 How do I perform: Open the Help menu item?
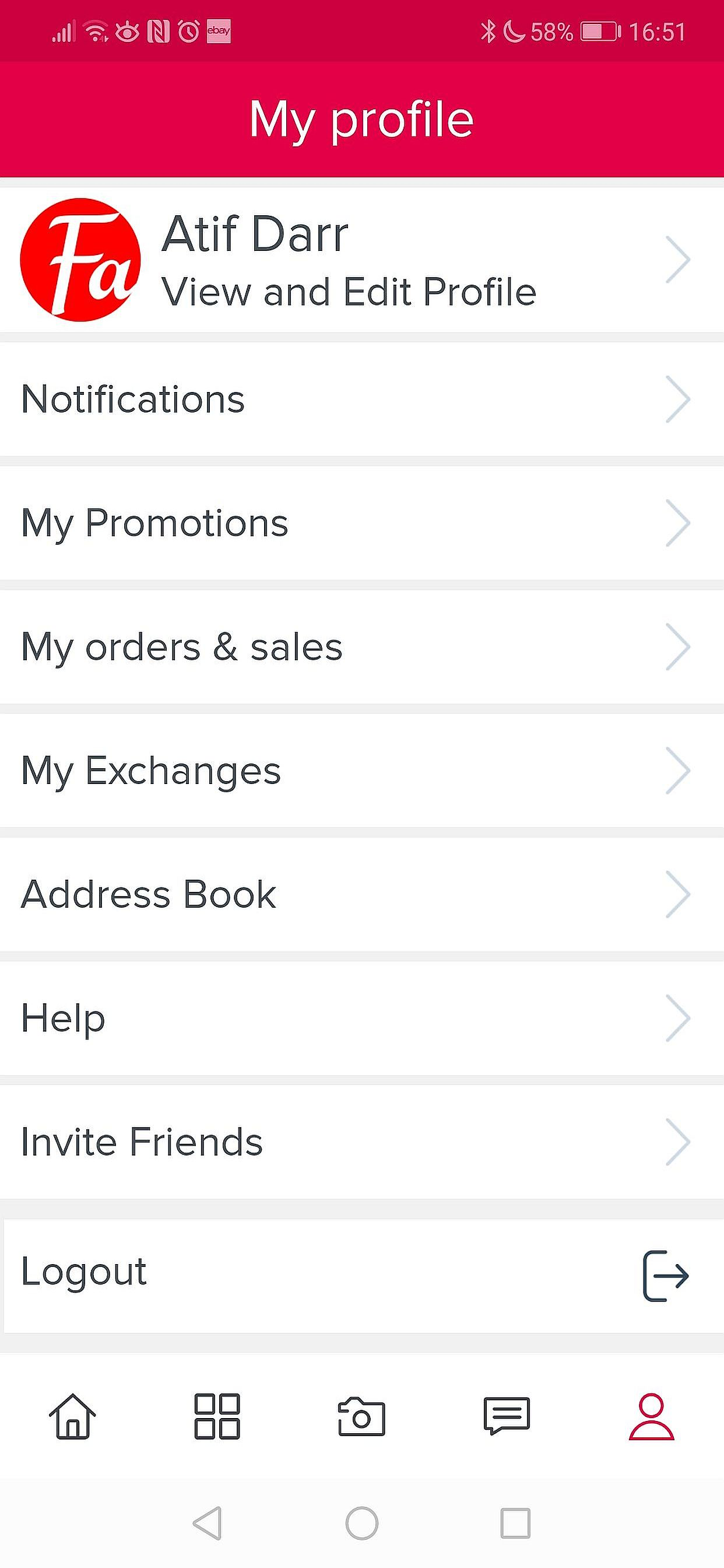[x=64, y=1018]
